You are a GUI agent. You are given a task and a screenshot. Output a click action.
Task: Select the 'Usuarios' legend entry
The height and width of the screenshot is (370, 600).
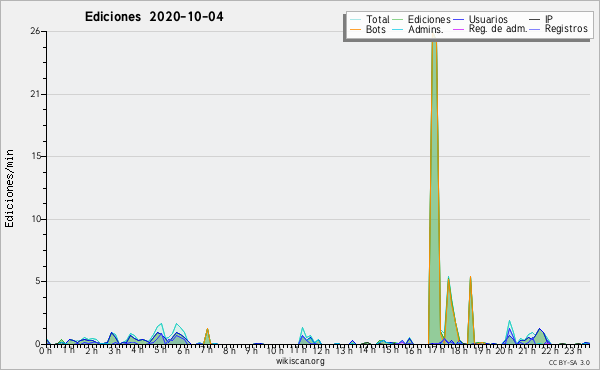488,19
